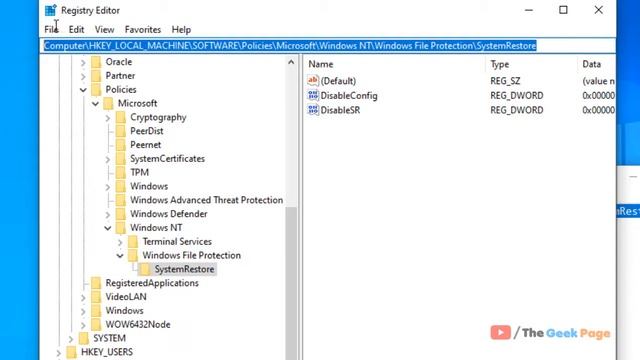Select the SystemRestore folder icon

click(x=145, y=269)
